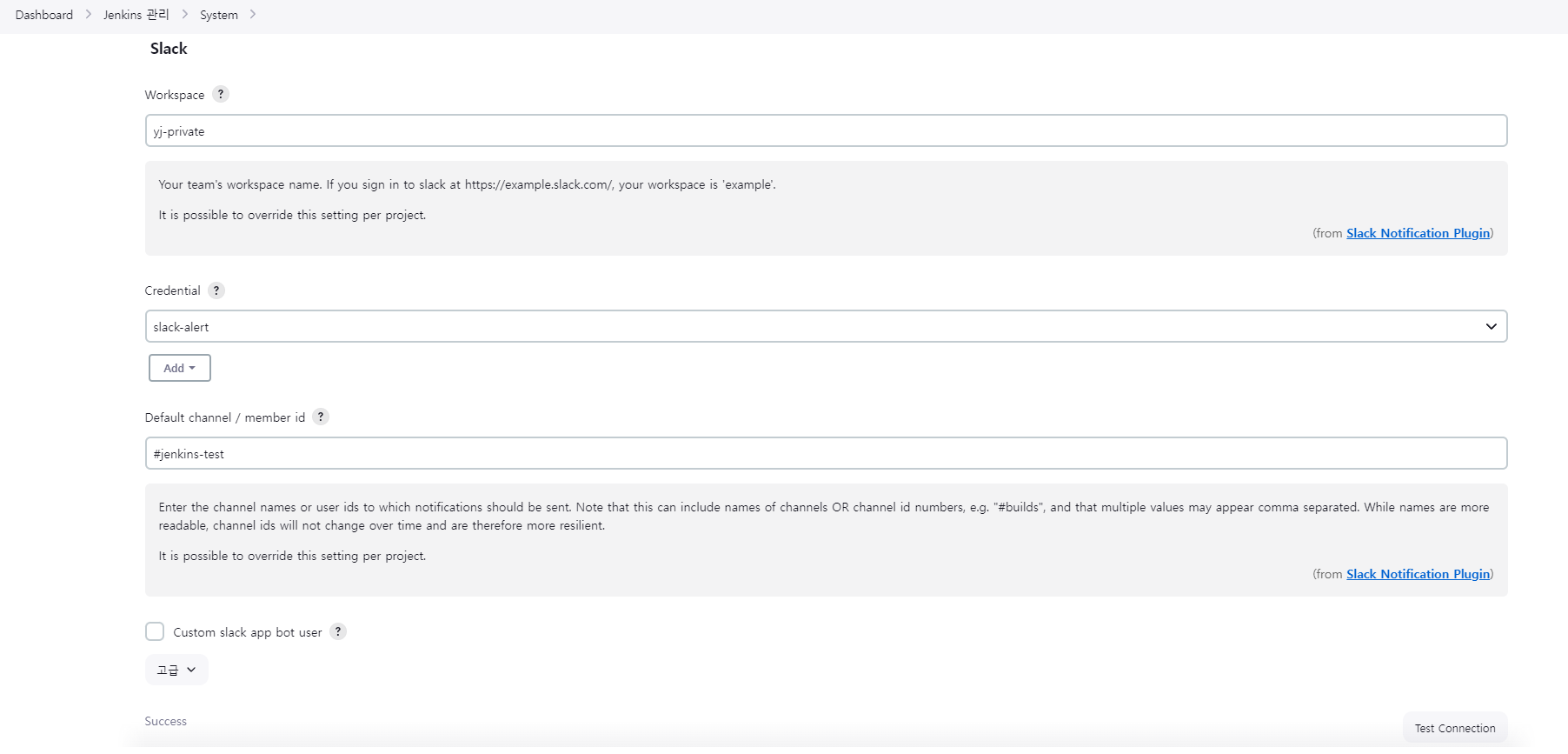Expand the Add credentials dropdown button
Screen dimensions: 1568x754
180,368
